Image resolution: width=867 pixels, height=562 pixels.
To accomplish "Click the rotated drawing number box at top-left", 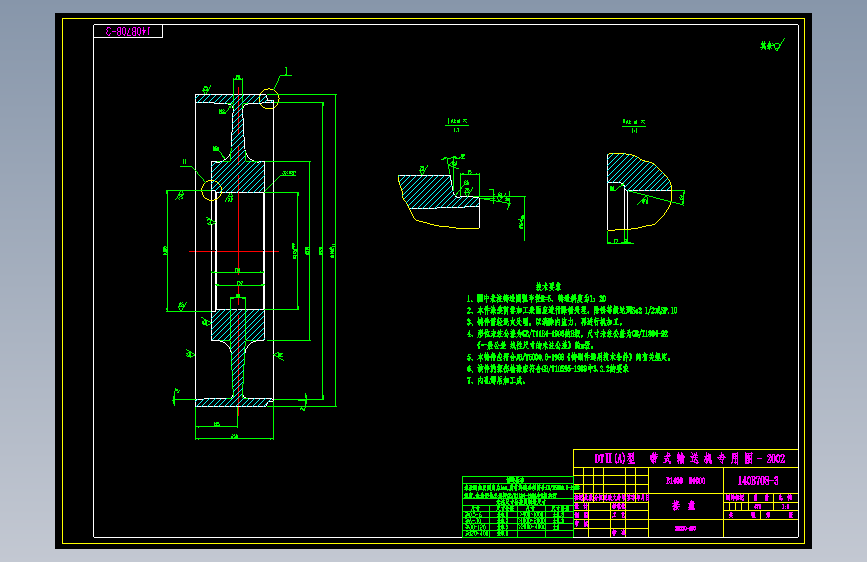I will 128,32.
